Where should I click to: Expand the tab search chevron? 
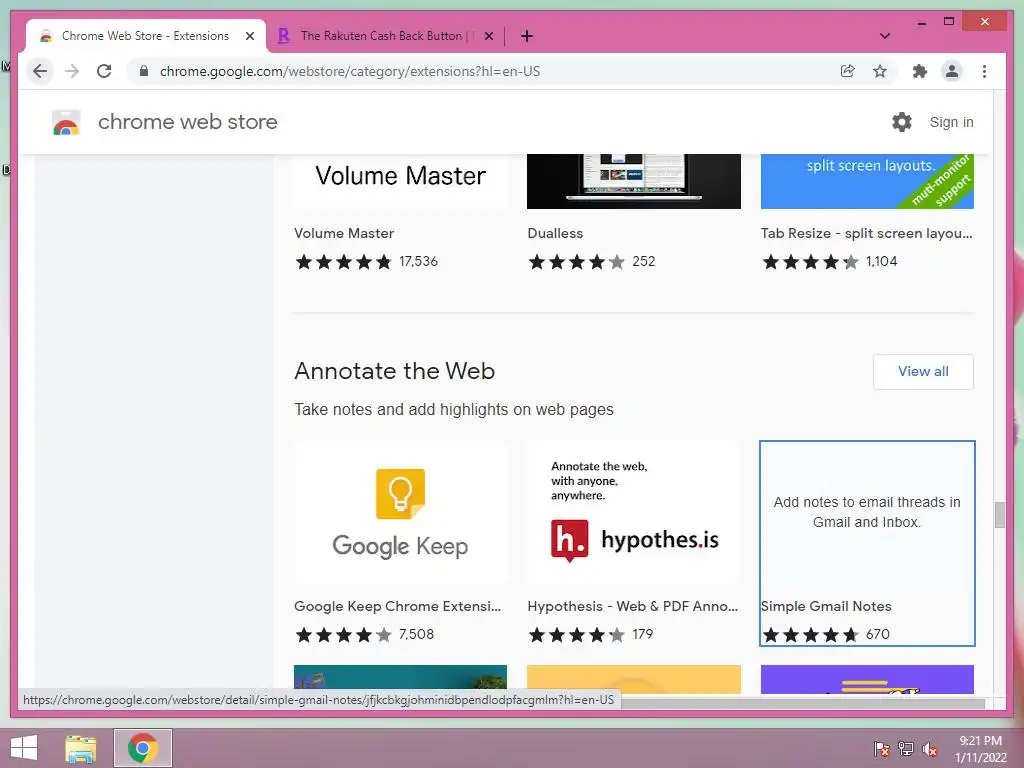(885, 36)
